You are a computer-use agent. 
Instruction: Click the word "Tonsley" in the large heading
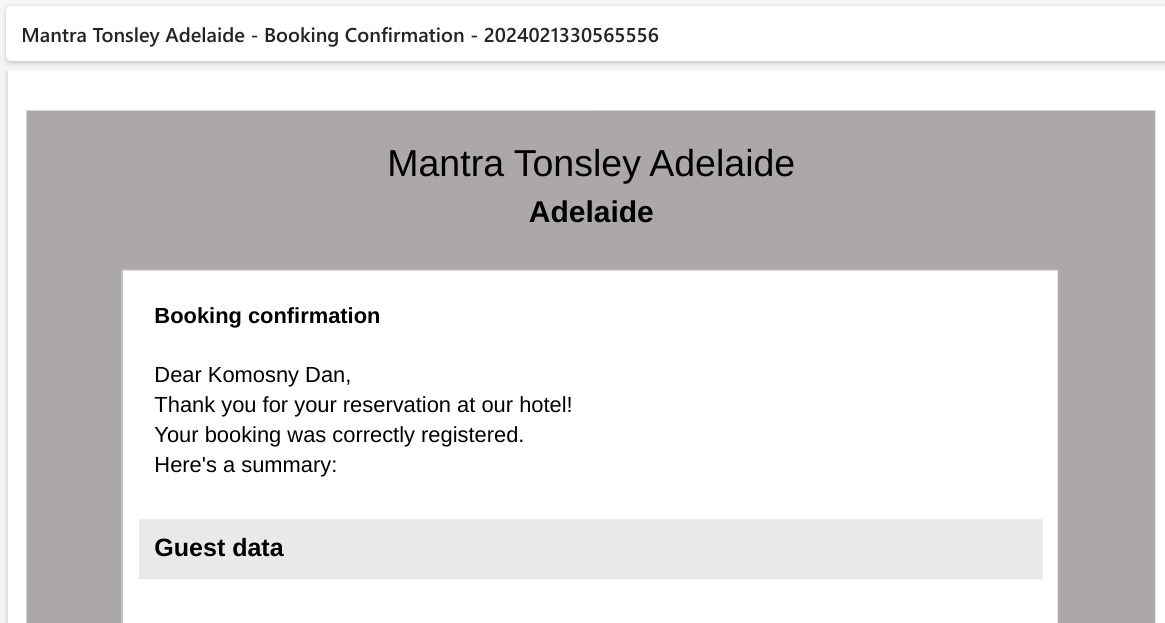pos(577,163)
